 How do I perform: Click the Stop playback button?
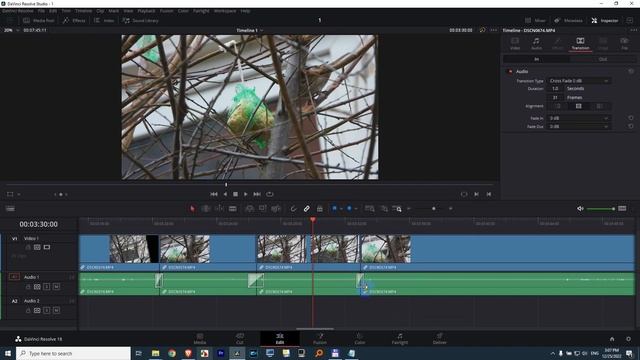236,194
